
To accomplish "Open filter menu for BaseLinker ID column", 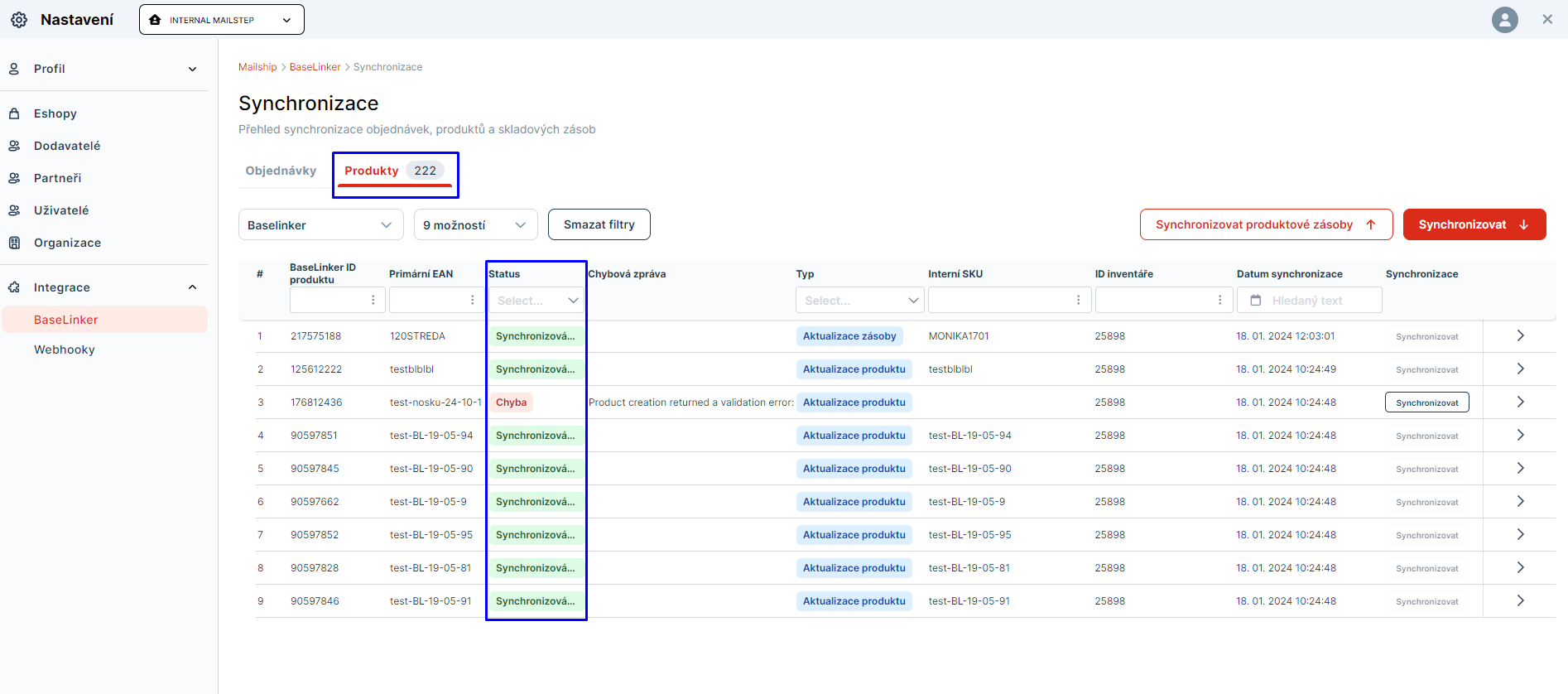I will coord(373,300).
